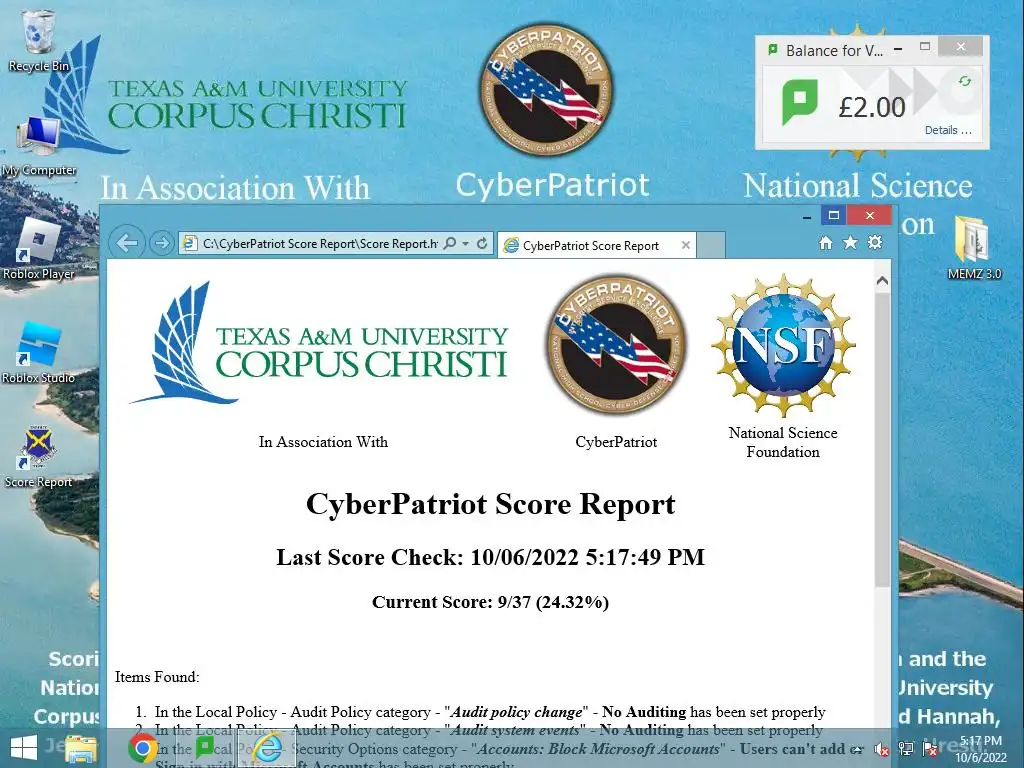Switch to Internet Explorer on the taskbar
1024x768 pixels.
coord(266,748)
